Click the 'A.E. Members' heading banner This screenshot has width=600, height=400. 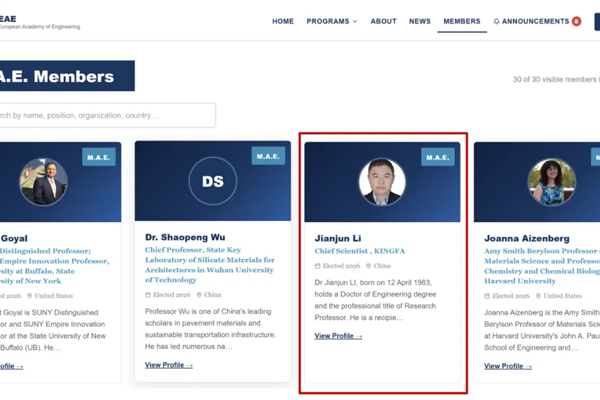67,76
